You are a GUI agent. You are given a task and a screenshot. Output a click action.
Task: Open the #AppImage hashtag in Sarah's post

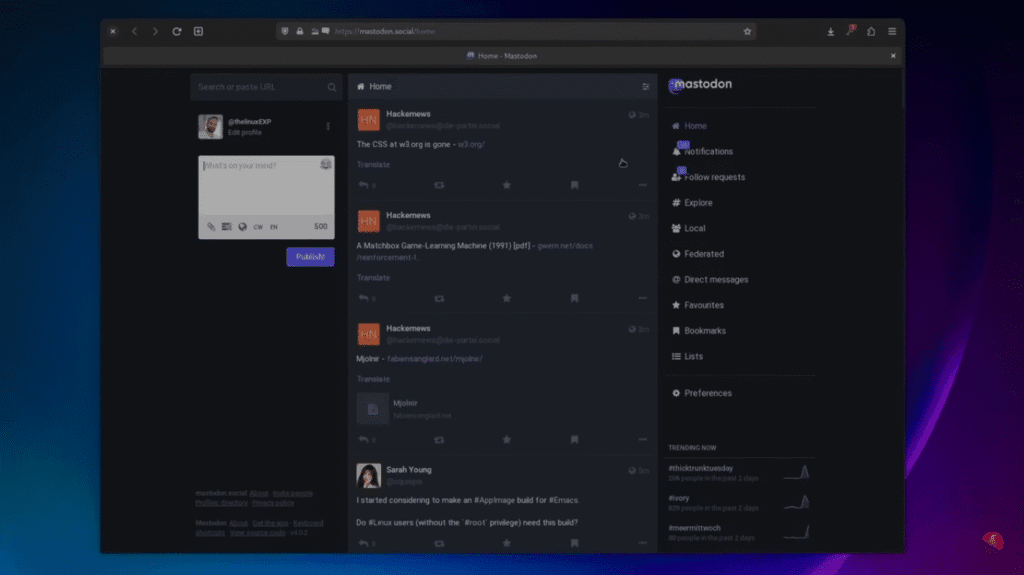coord(494,501)
